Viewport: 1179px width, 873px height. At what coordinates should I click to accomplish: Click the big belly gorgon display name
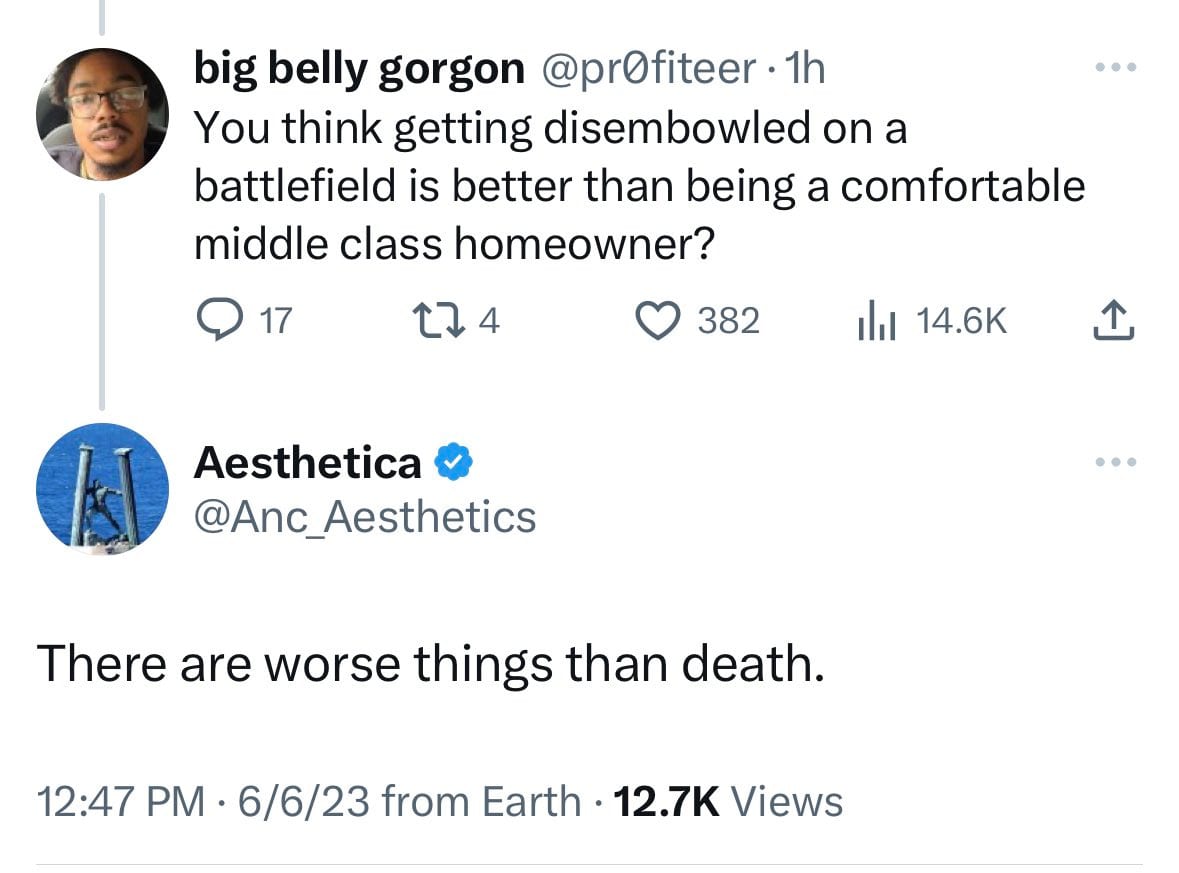click(x=359, y=69)
